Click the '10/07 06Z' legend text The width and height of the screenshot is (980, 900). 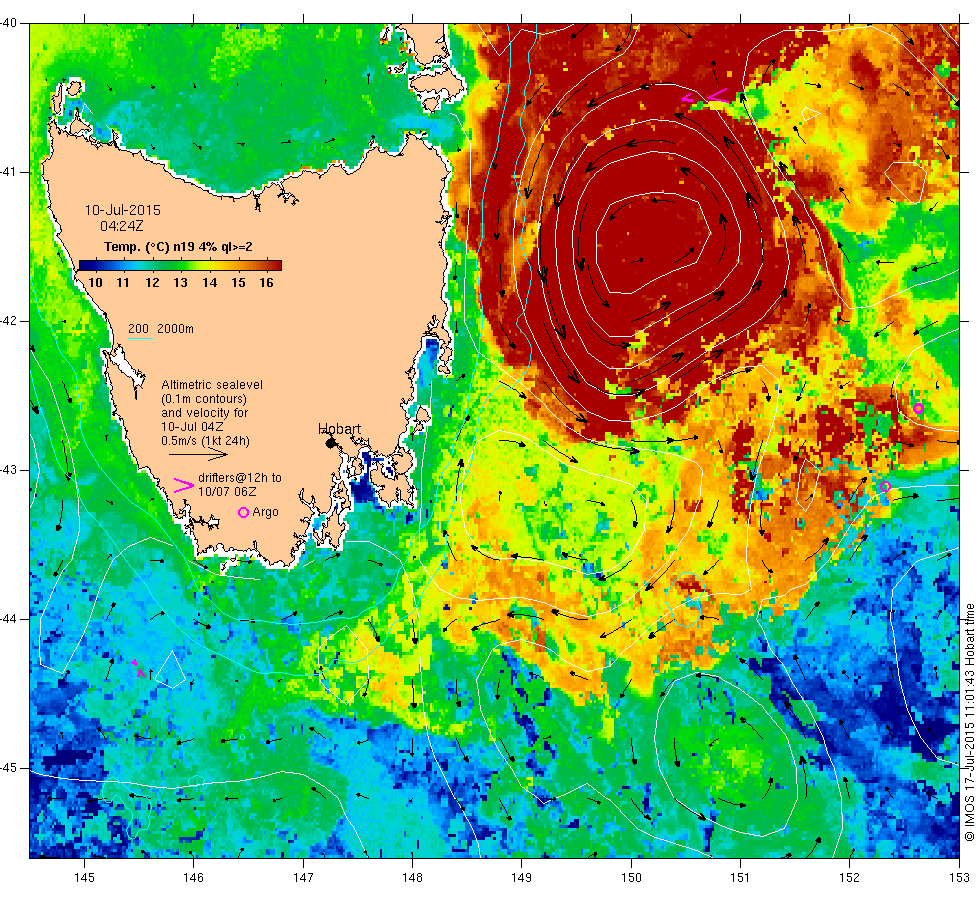[227, 492]
